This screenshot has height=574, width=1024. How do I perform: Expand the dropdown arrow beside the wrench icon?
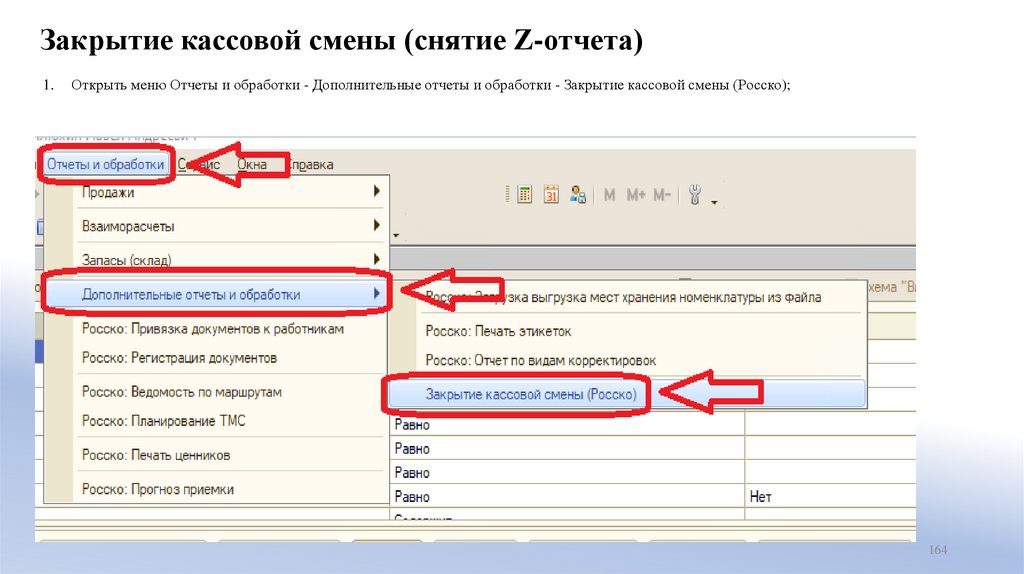[714, 202]
